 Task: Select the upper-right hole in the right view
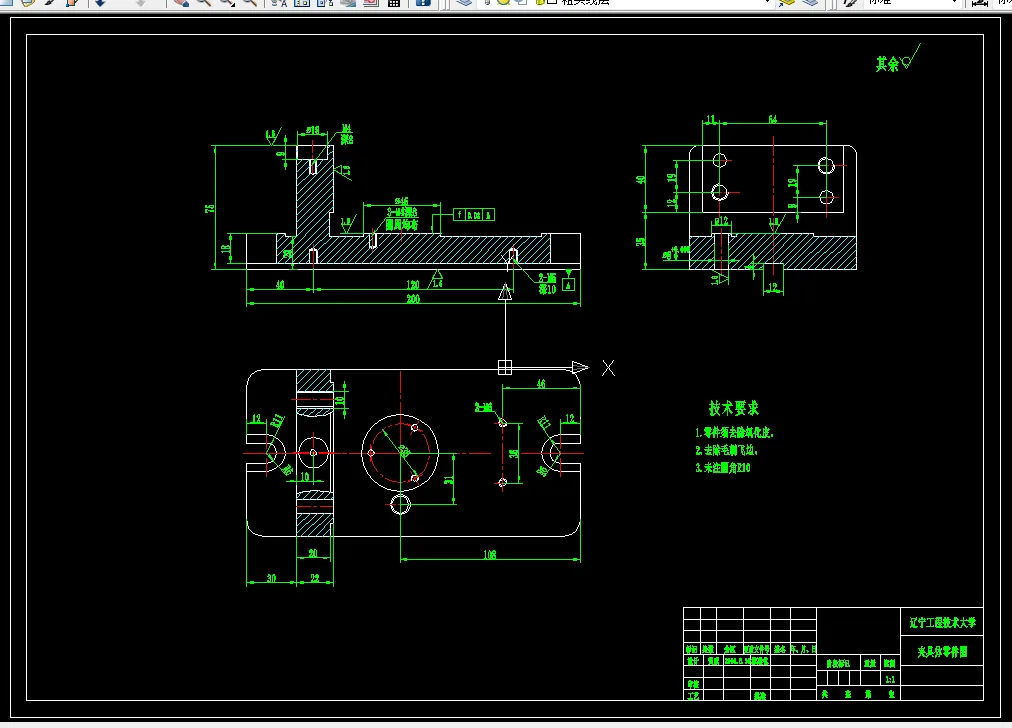point(826,166)
